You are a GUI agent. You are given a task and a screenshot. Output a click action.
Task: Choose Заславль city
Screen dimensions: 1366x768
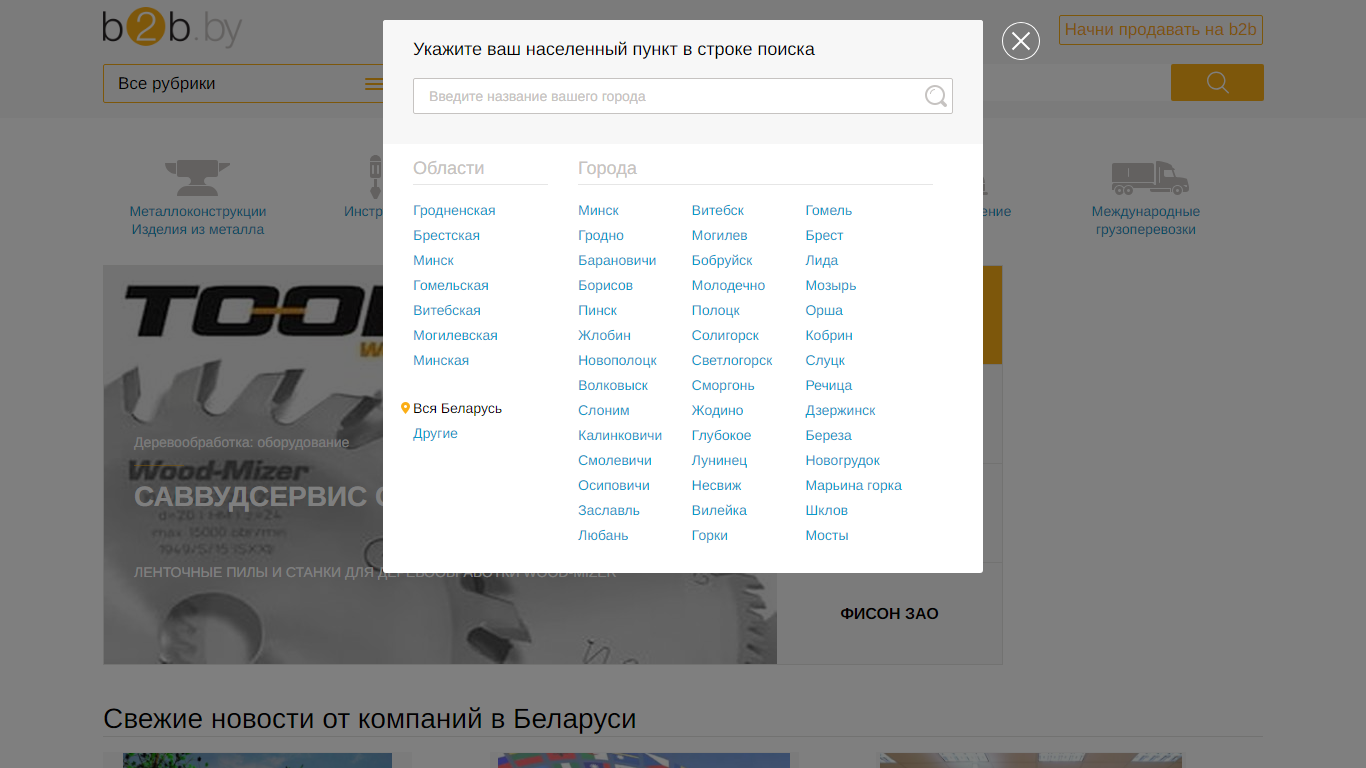coord(609,510)
